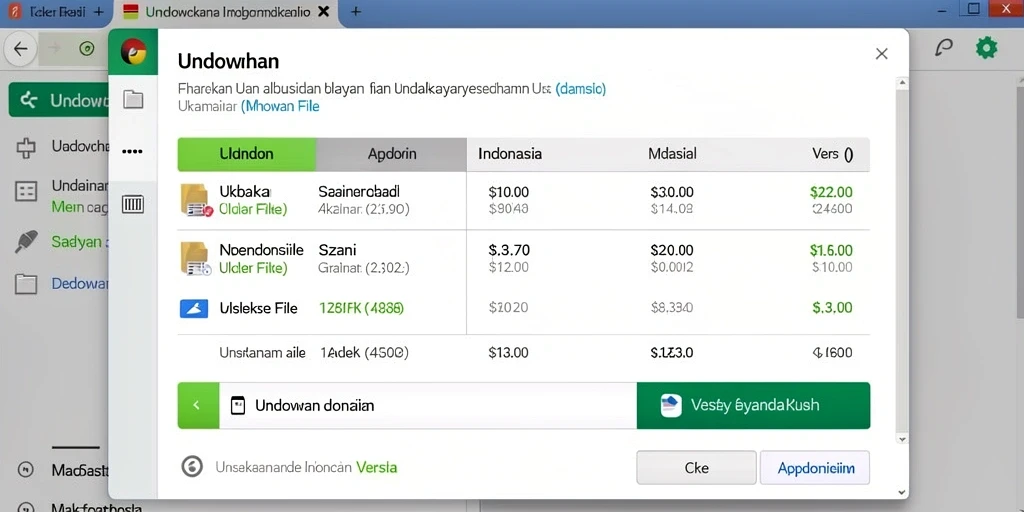The width and height of the screenshot is (1024, 512).
Task: Click the blue Ulslekse File icon
Action: (x=193, y=308)
